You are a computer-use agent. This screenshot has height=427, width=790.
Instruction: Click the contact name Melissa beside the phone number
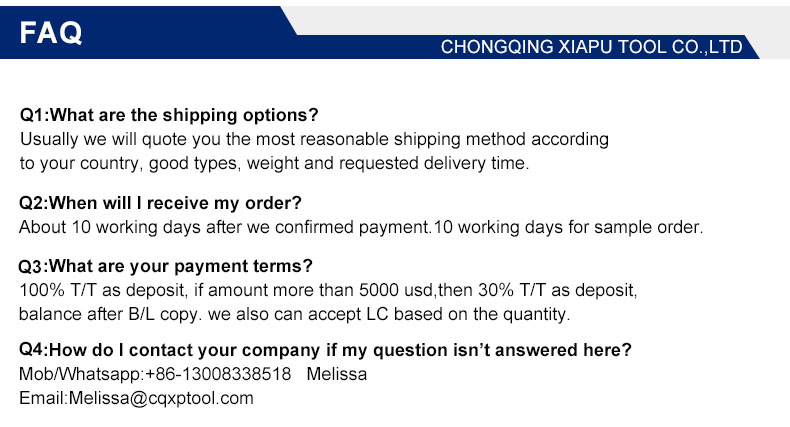336,374
